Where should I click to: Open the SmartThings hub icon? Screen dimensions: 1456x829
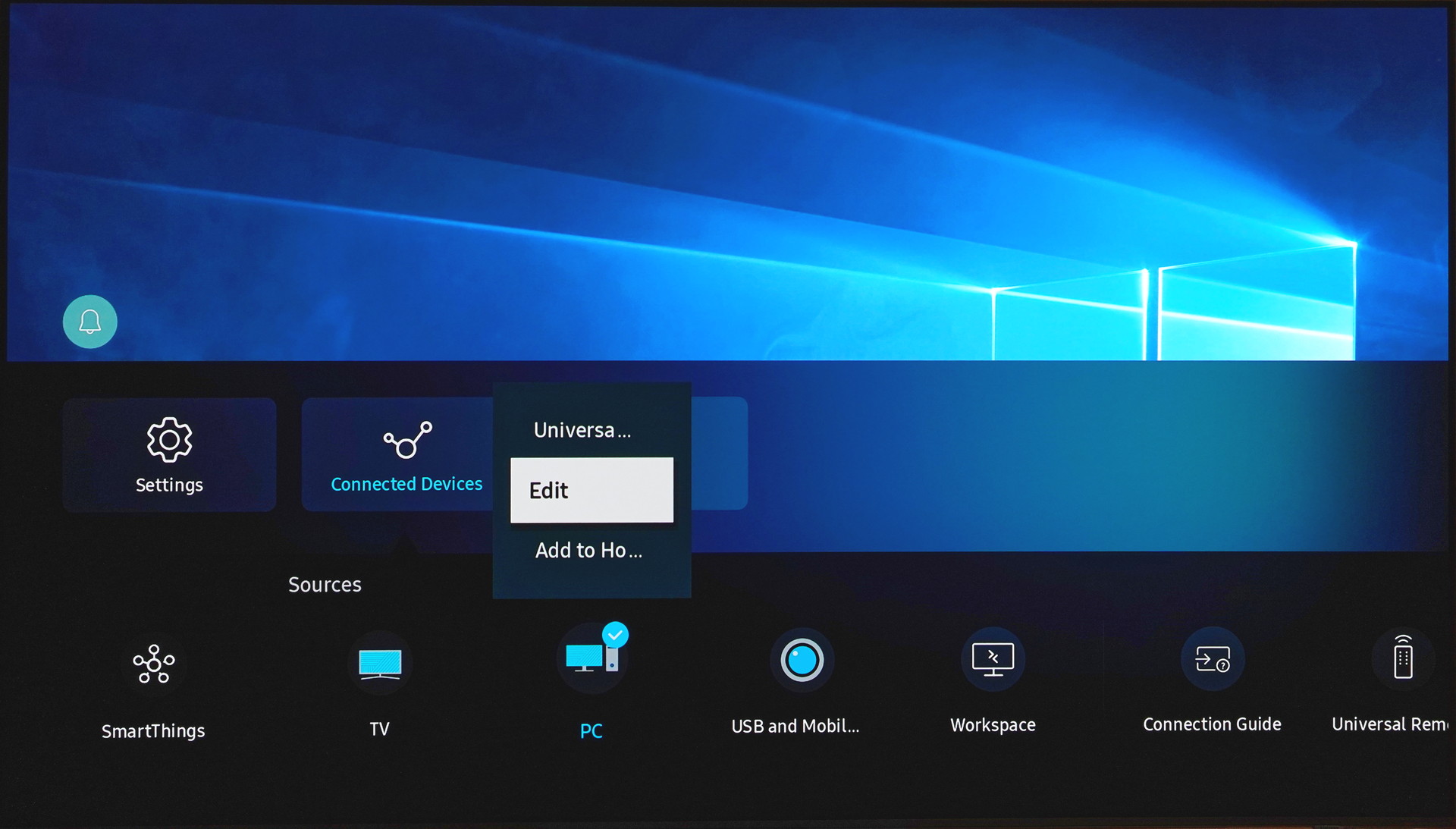pyautogui.click(x=153, y=664)
